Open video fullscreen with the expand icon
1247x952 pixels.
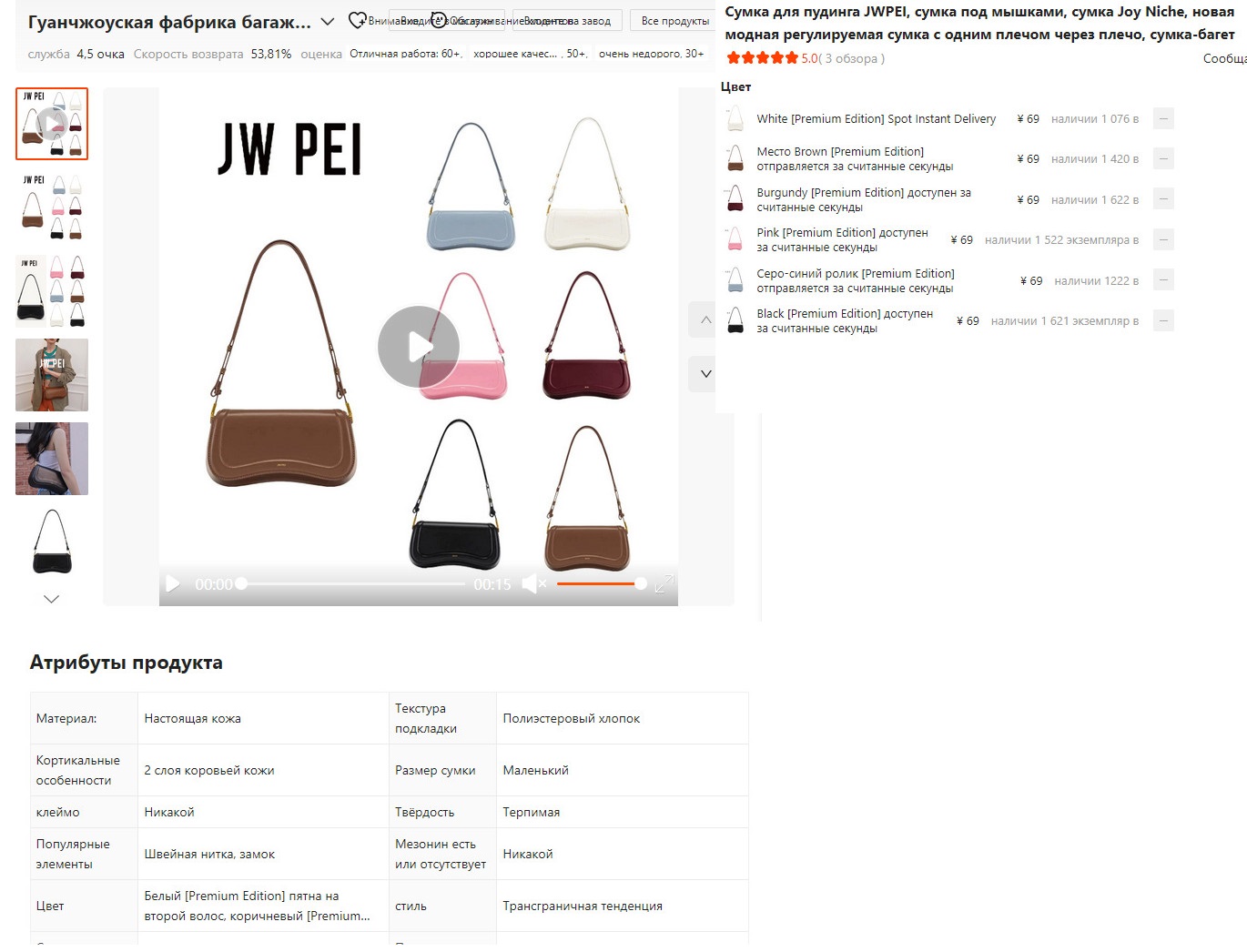[x=664, y=583]
